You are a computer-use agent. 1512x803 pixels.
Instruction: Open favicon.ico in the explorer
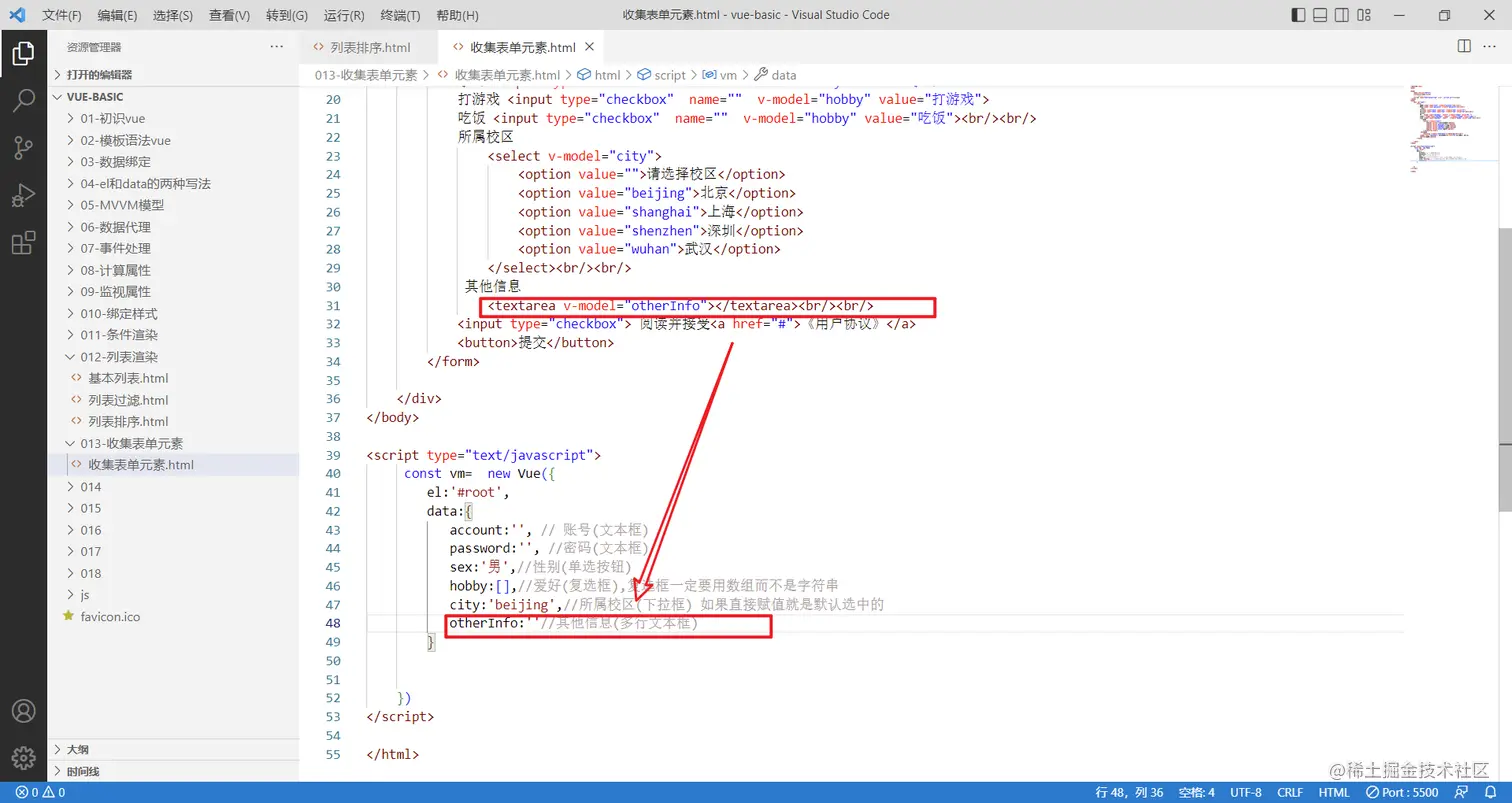(x=110, y=617)
